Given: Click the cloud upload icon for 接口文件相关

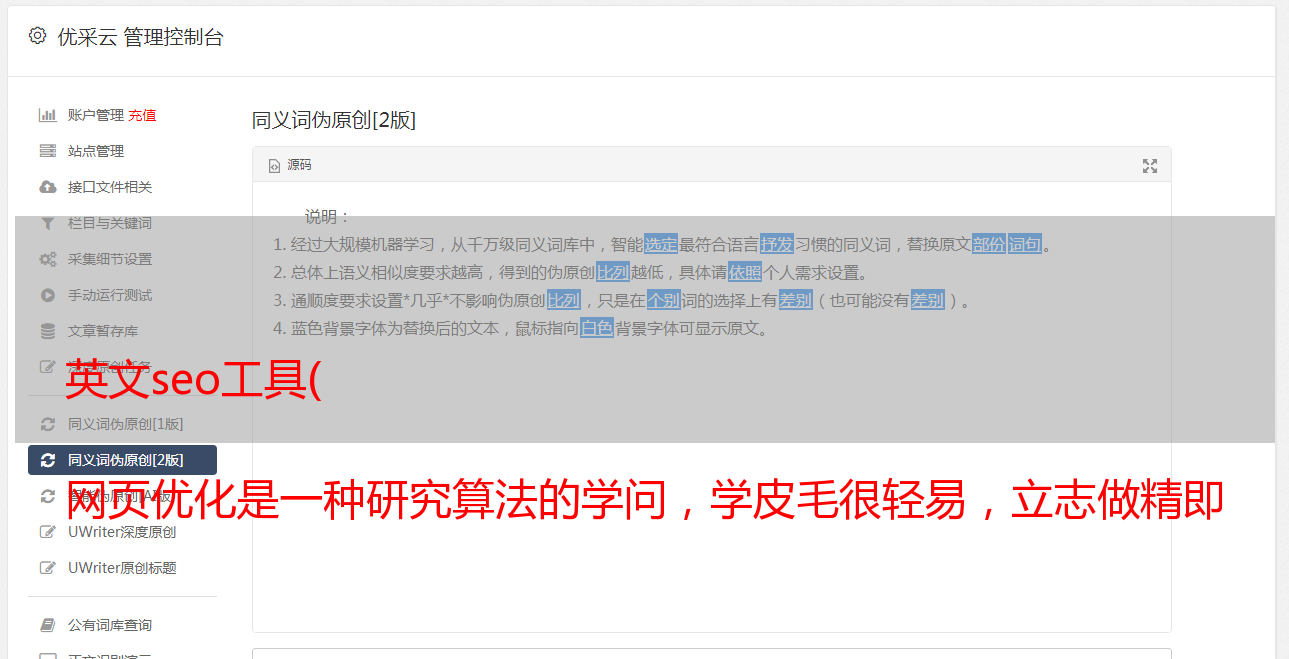Looking at the screenshot, I should pyautogui.click(x=47, y=187).
